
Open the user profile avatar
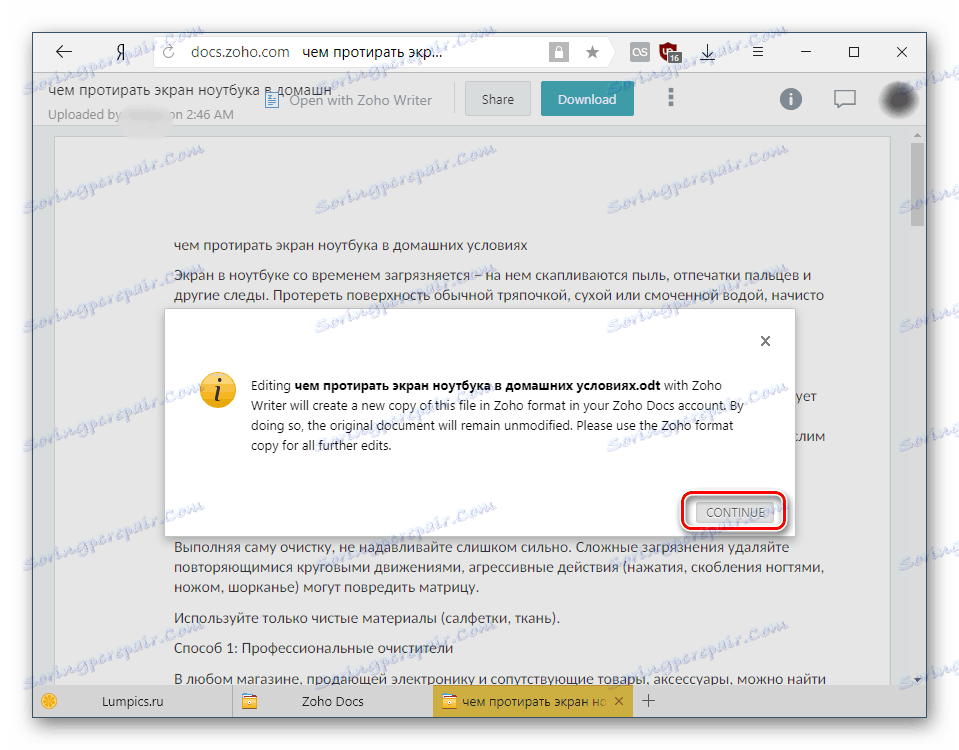(x=898, y=98)
